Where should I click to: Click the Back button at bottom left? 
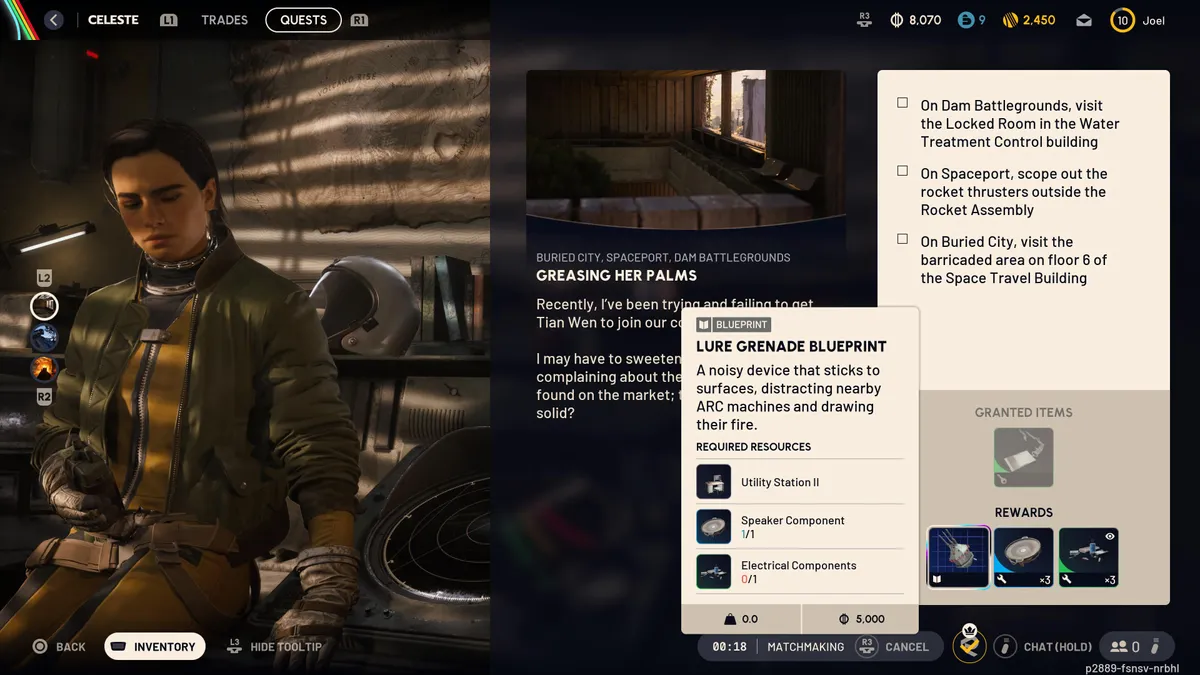pos(59,647)
